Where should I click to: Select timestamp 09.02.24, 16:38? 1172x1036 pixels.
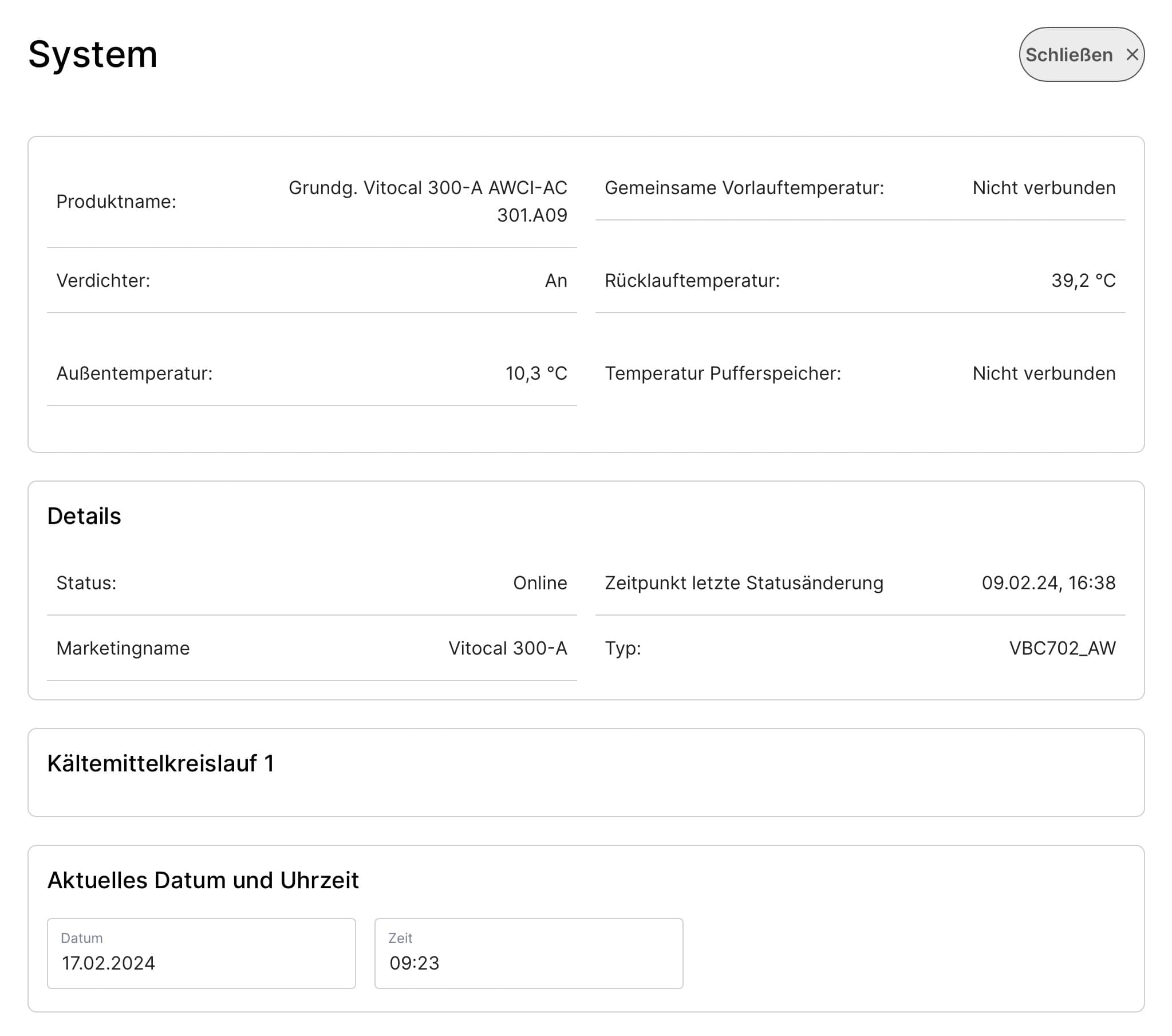pyautogui.click(x=1049, y=583)
